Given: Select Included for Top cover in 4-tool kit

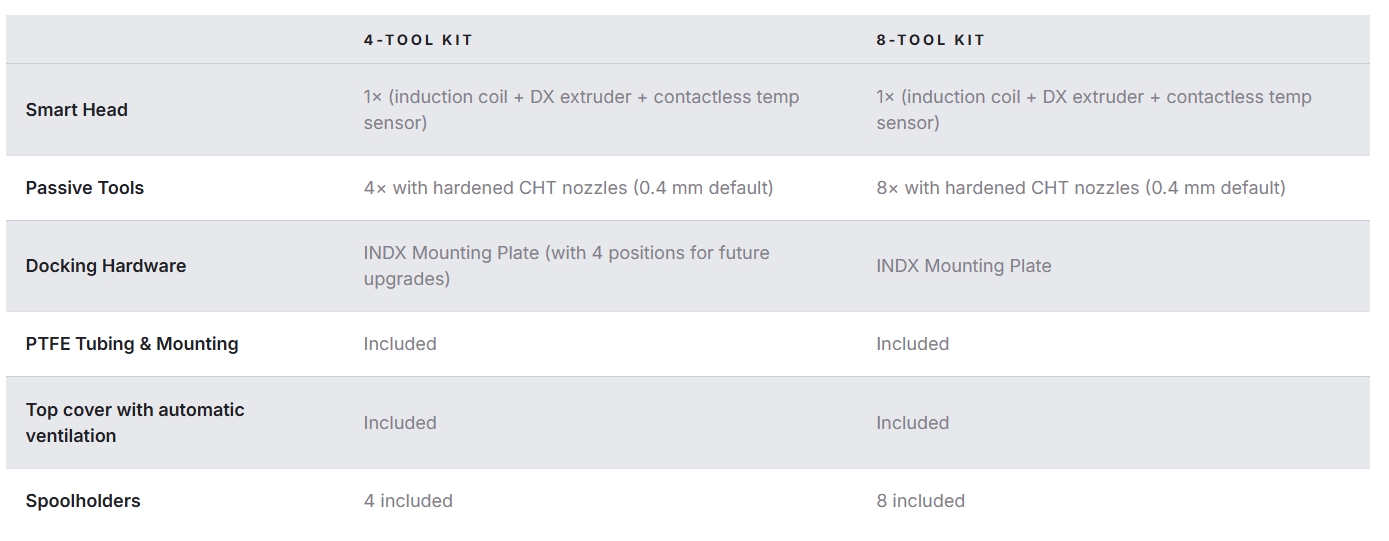Looking at the screenshot, I should tap(400, 423).
